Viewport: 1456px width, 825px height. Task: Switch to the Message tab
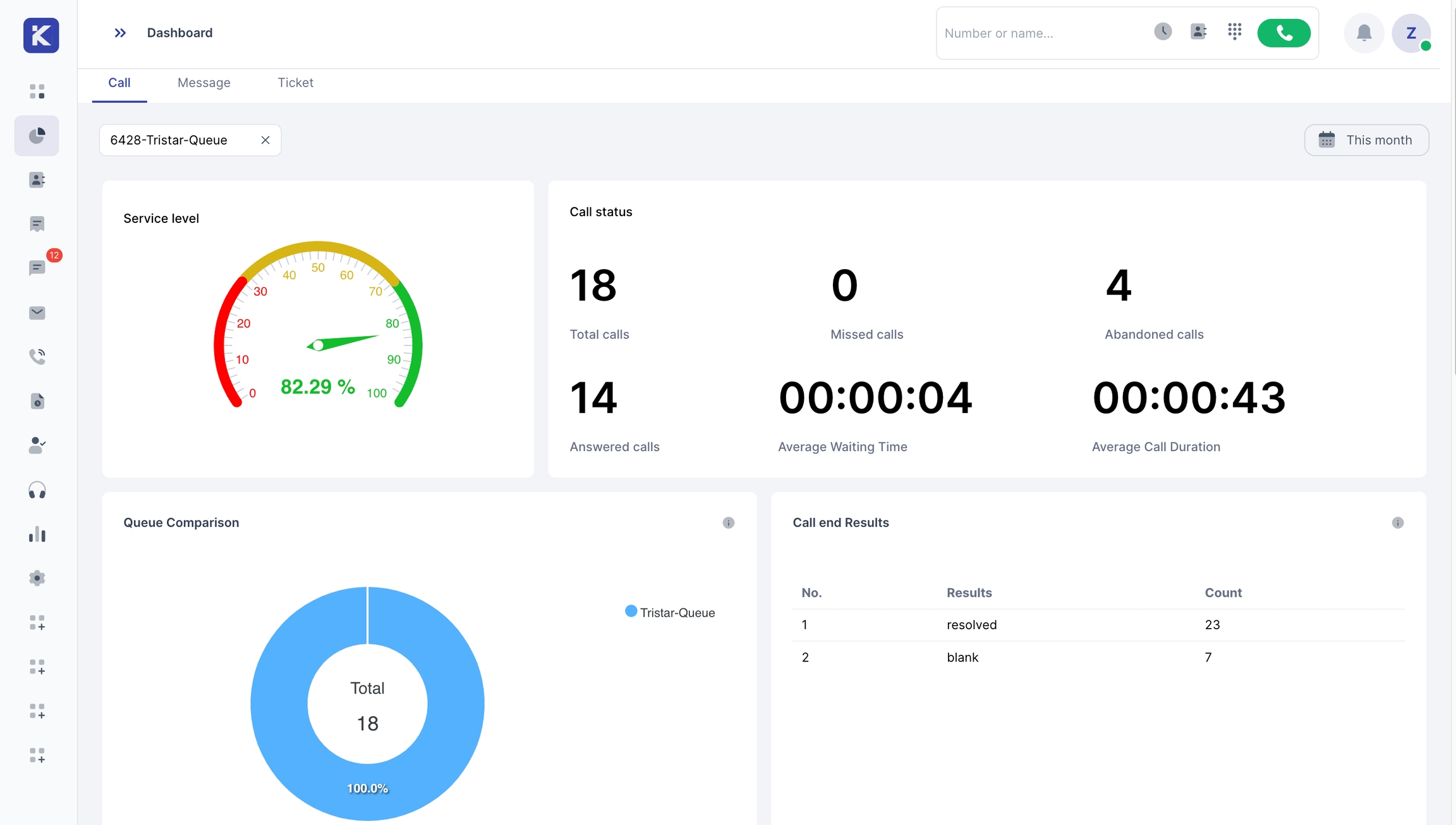click(203, 83)
